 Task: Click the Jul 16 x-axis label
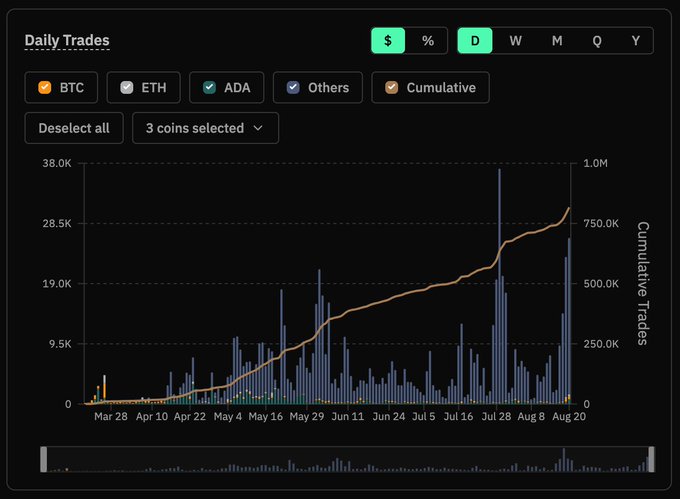click(x=458, y=417)
